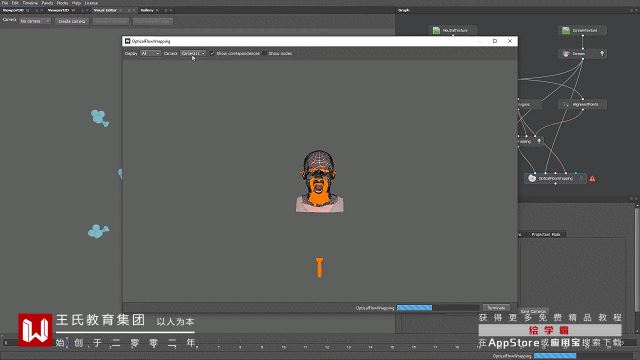Click the Graph panel title
This screenshot has height=360, width=640.
[x=404, y=10]
